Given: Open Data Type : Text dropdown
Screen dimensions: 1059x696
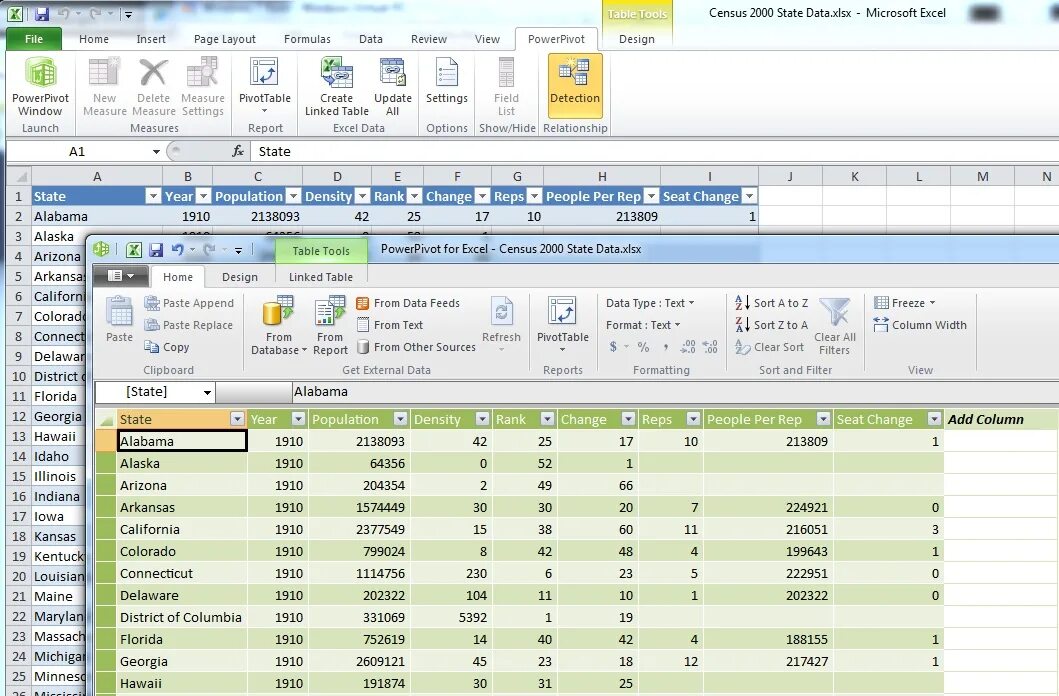Looking at the screenshot, I should coord(650,303).
